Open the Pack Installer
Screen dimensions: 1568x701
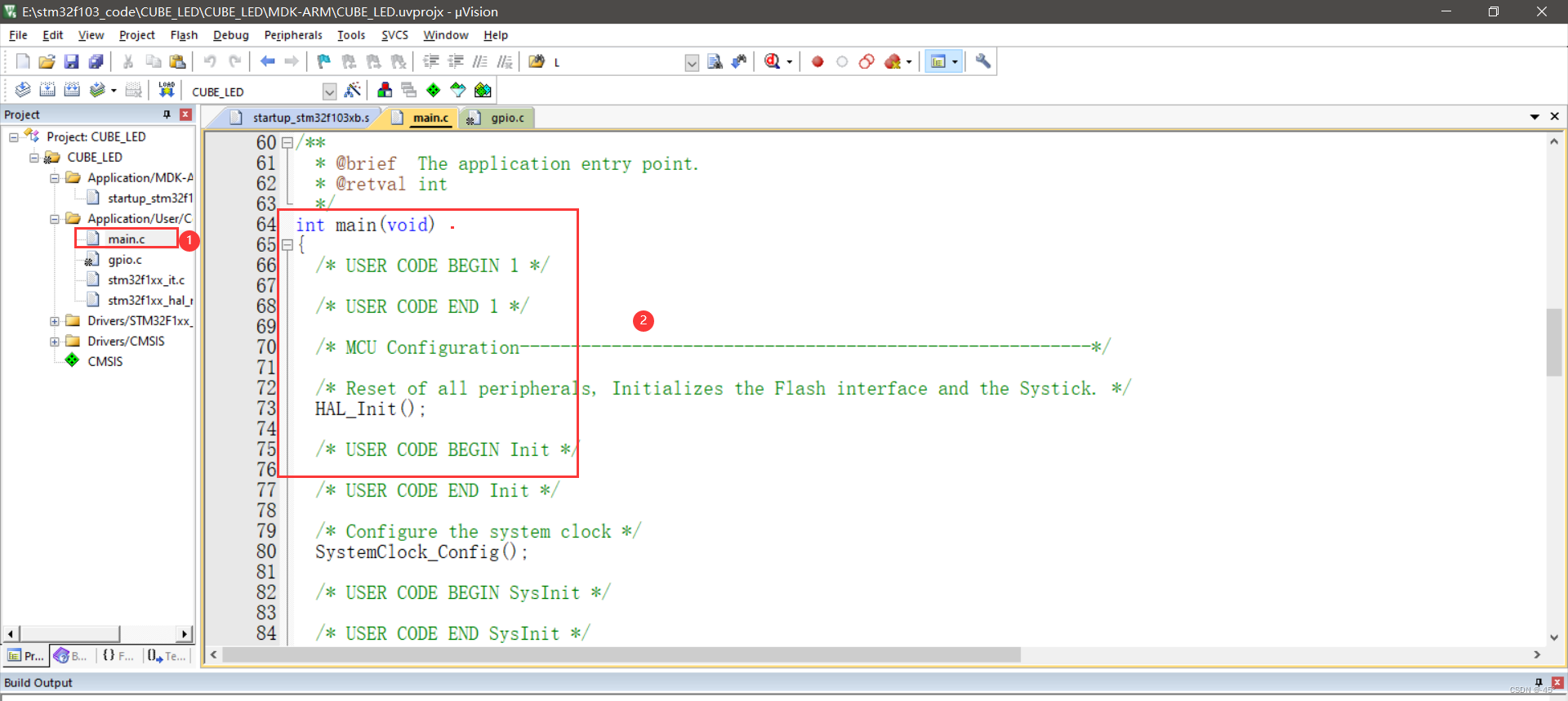483,90
